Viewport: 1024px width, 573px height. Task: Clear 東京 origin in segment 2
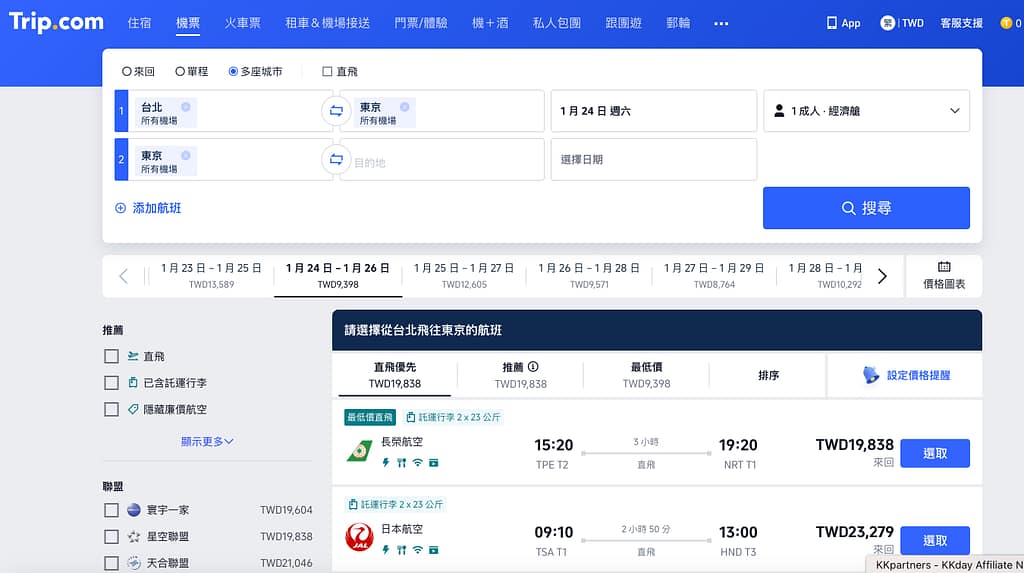coord(185,155)
